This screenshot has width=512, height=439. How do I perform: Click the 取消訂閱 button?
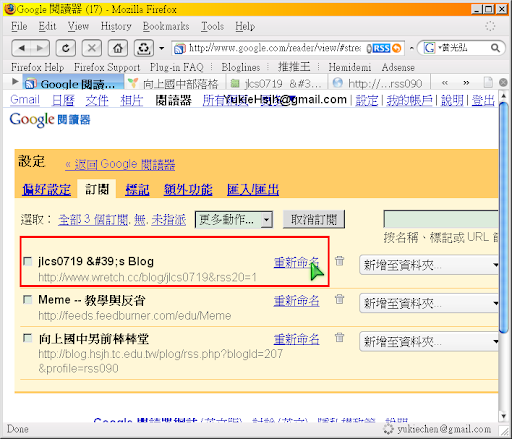coord(314,219)
